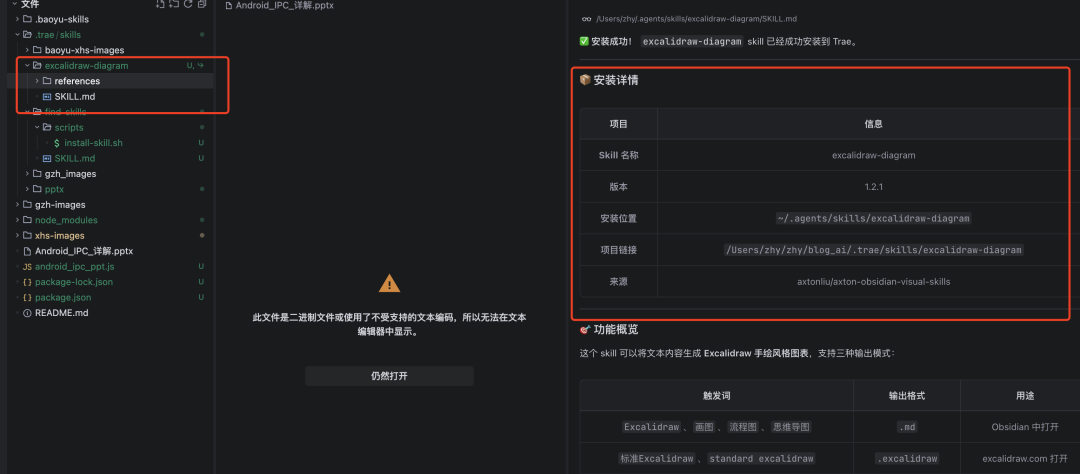Click the new file icon in explorer header
Screen dimensions: 1080x474
[x=160, y=4]
